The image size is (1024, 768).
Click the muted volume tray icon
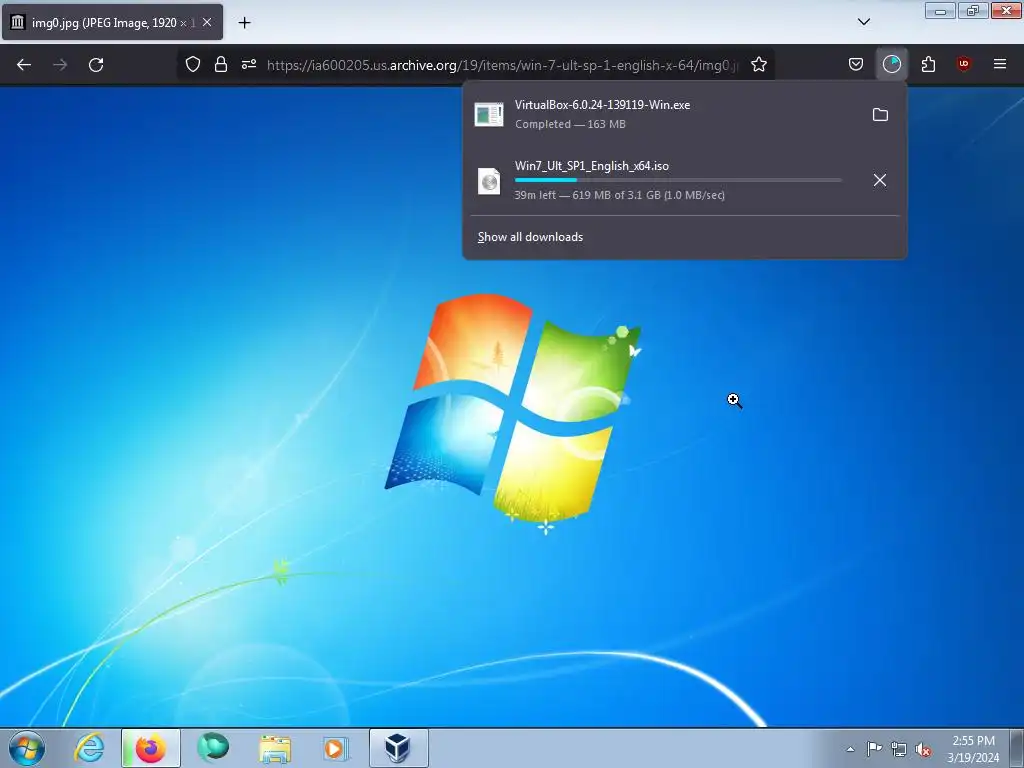923,750
